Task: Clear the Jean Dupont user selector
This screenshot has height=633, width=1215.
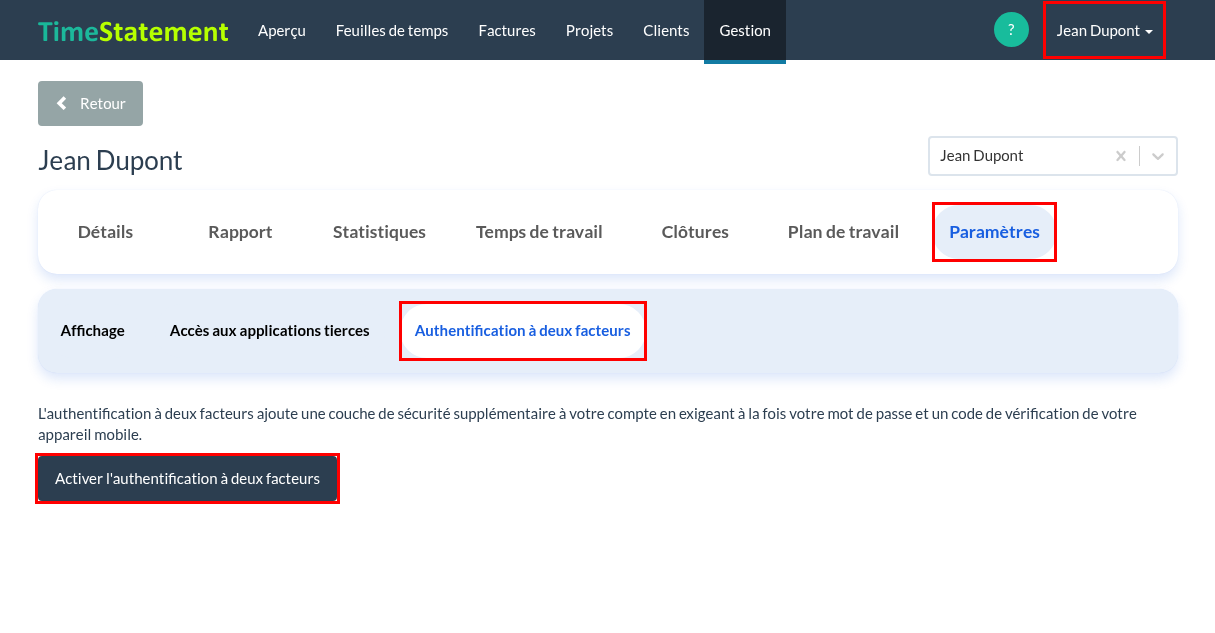Action: [x=1121, y=156]
